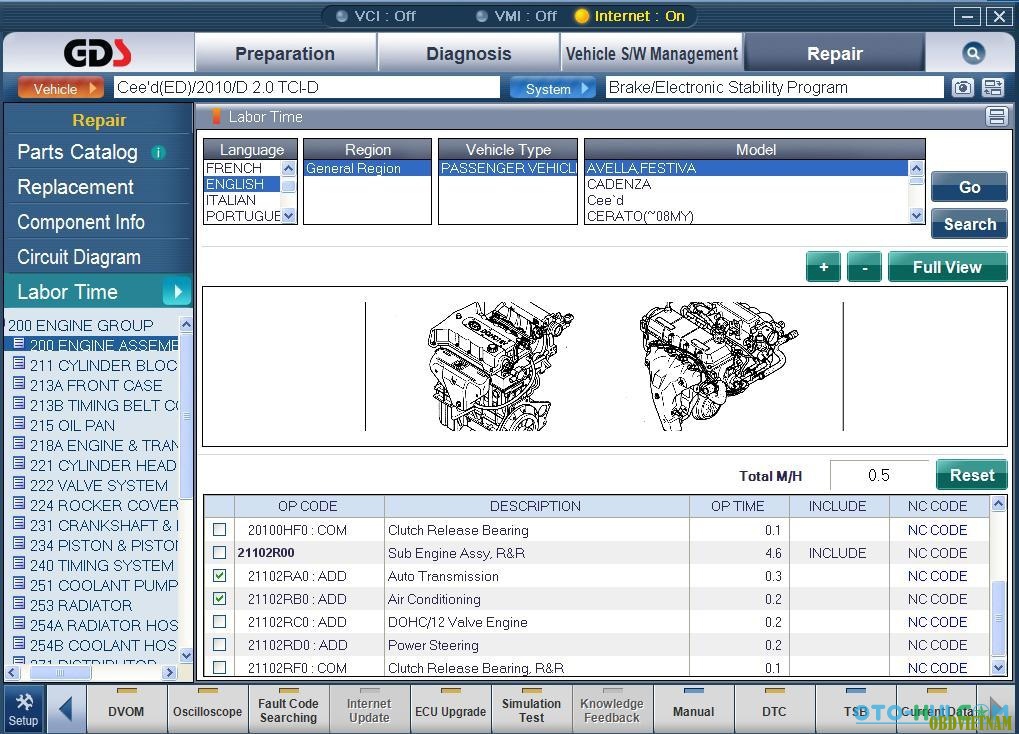Click the operations table scrollbar thumb

998,618
